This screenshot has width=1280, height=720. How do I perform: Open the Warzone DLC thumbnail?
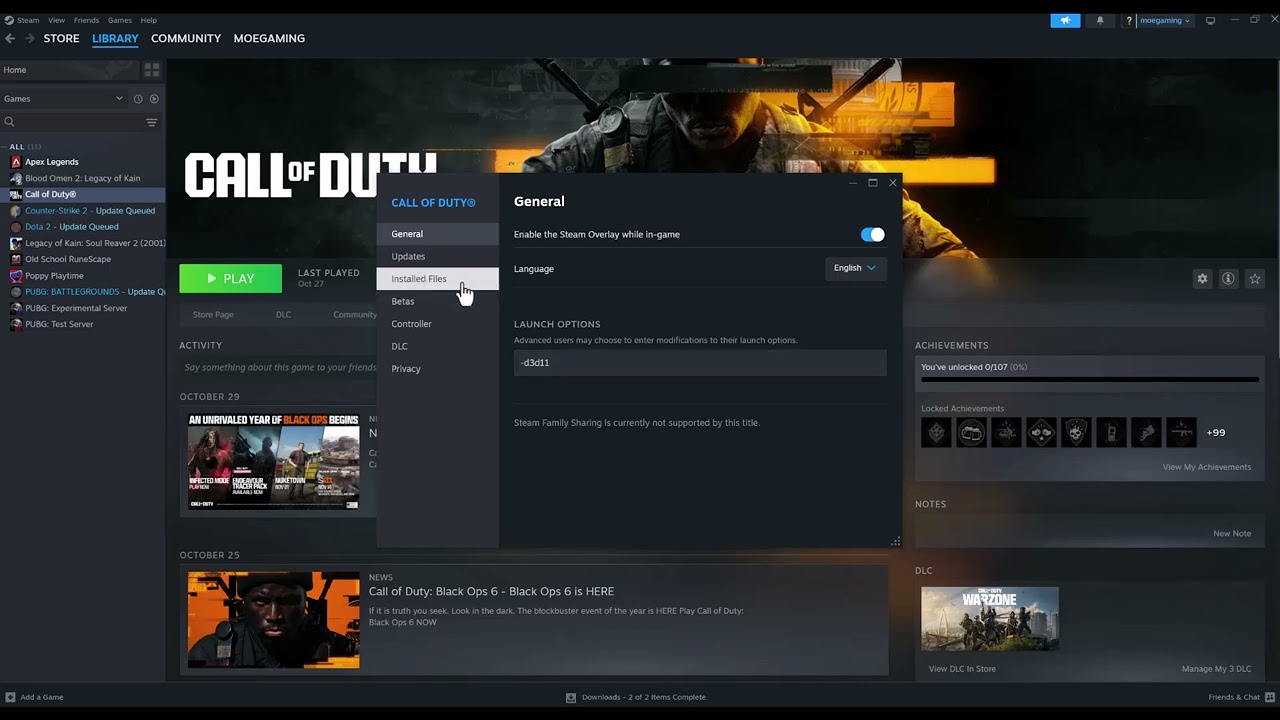pos(990,619)
